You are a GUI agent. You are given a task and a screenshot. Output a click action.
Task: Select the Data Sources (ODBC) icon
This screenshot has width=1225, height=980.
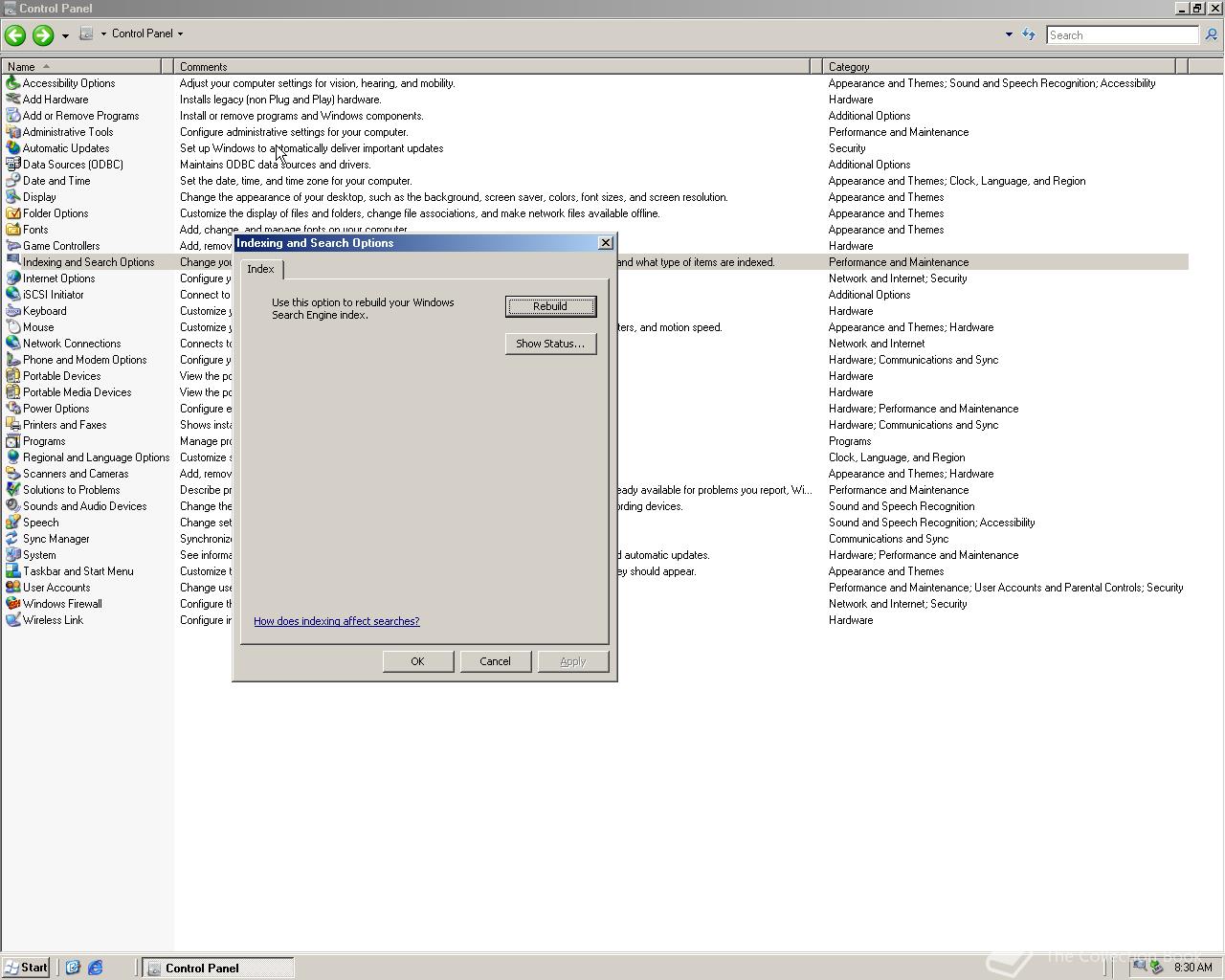(13, 165)
